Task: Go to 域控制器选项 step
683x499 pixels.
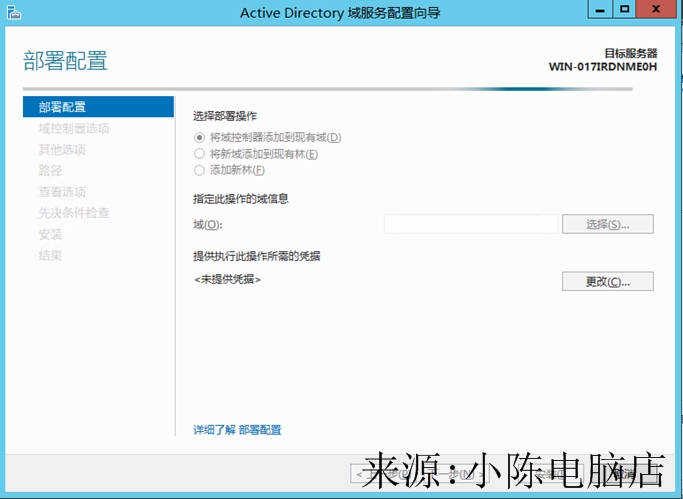Action: tap(74, 128)
